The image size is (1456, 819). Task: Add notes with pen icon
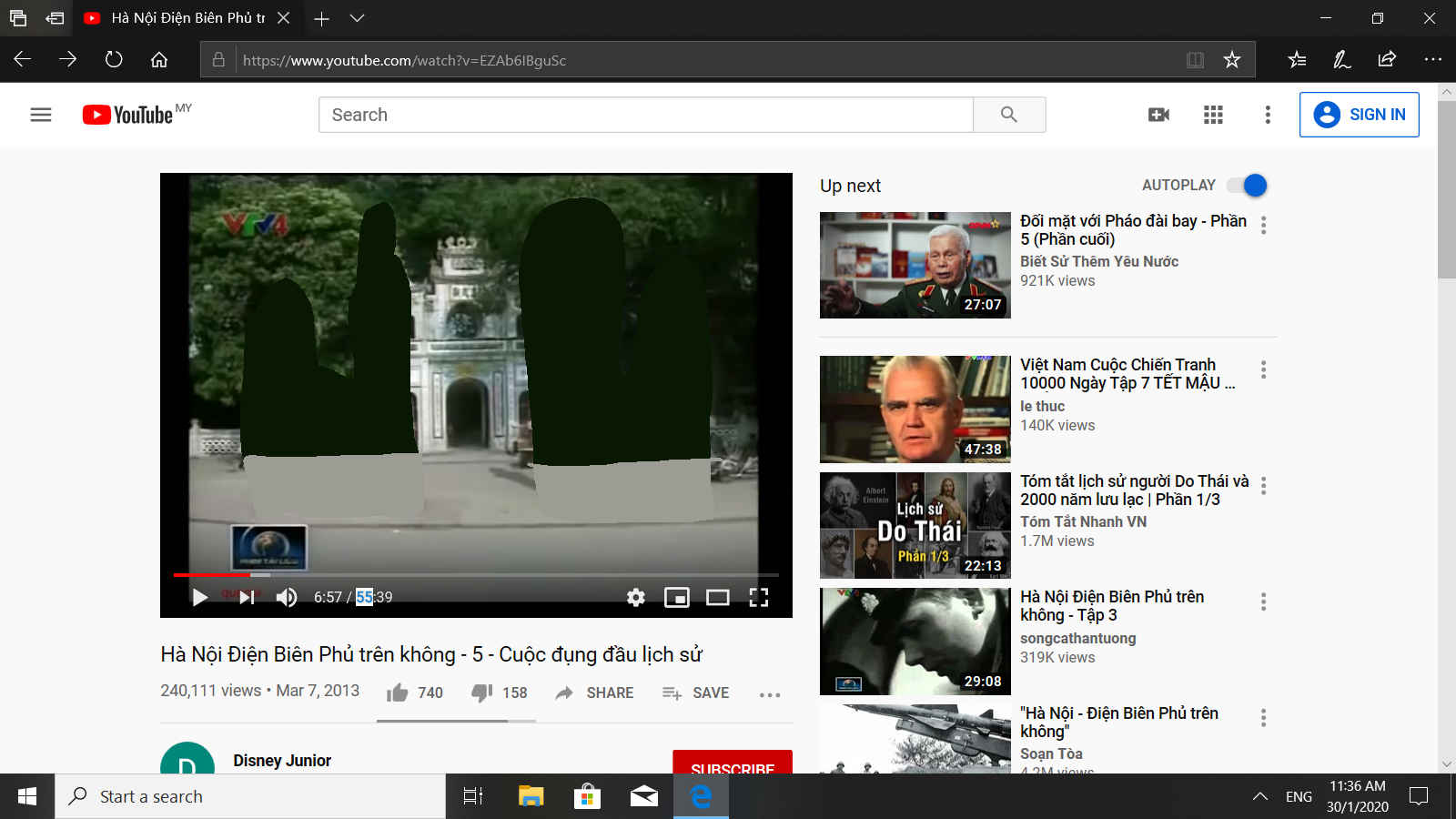1342,59
